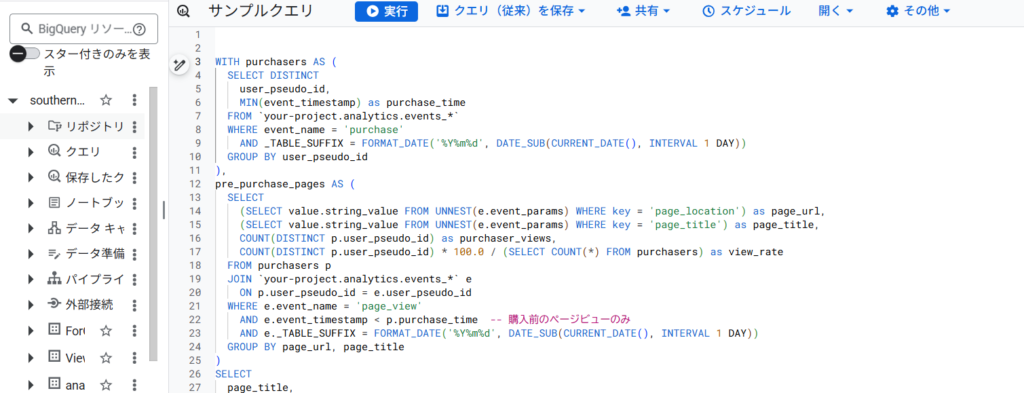Open the スケジュール scheduling option
The height and width of the screenshot is (393, 1024).
746,11
